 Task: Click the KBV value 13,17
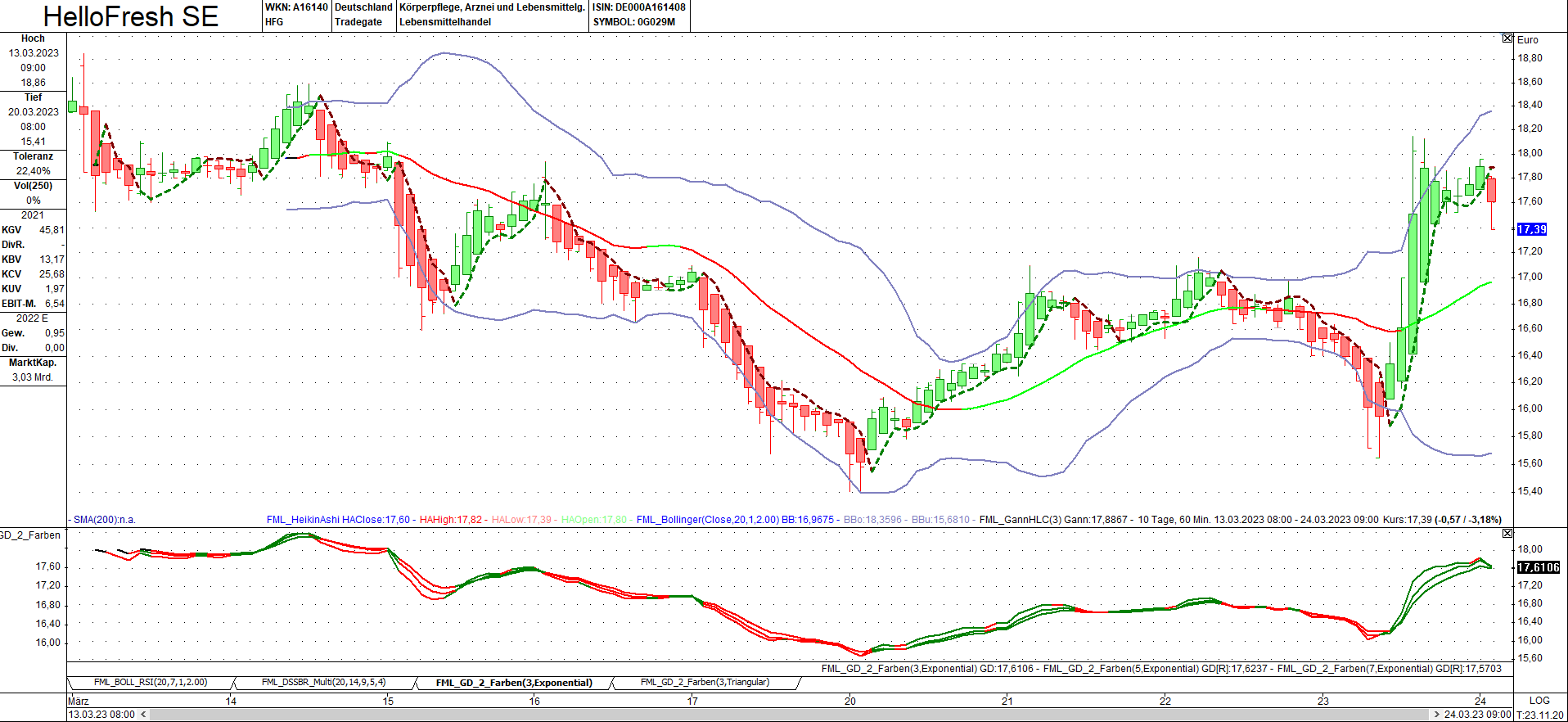point(52,259)
